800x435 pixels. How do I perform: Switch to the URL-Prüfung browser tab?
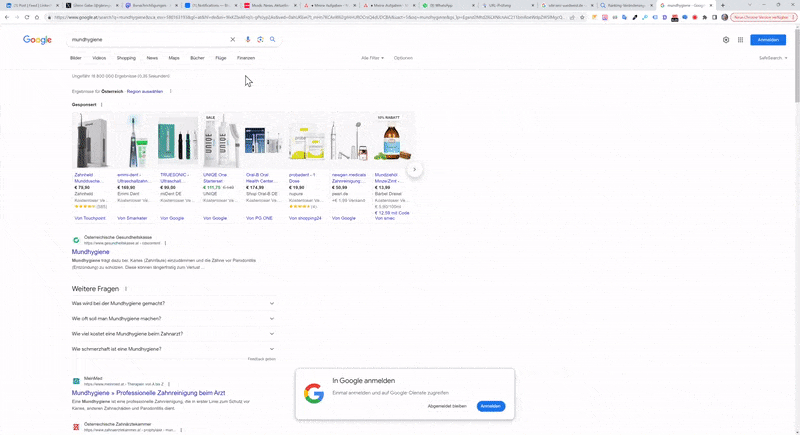(506, 5)
